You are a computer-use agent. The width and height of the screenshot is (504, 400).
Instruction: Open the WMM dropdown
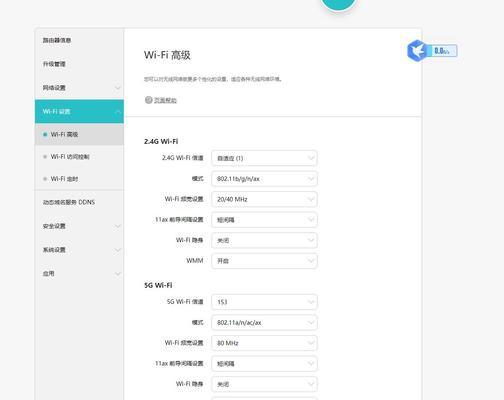[x=264, y=261]
